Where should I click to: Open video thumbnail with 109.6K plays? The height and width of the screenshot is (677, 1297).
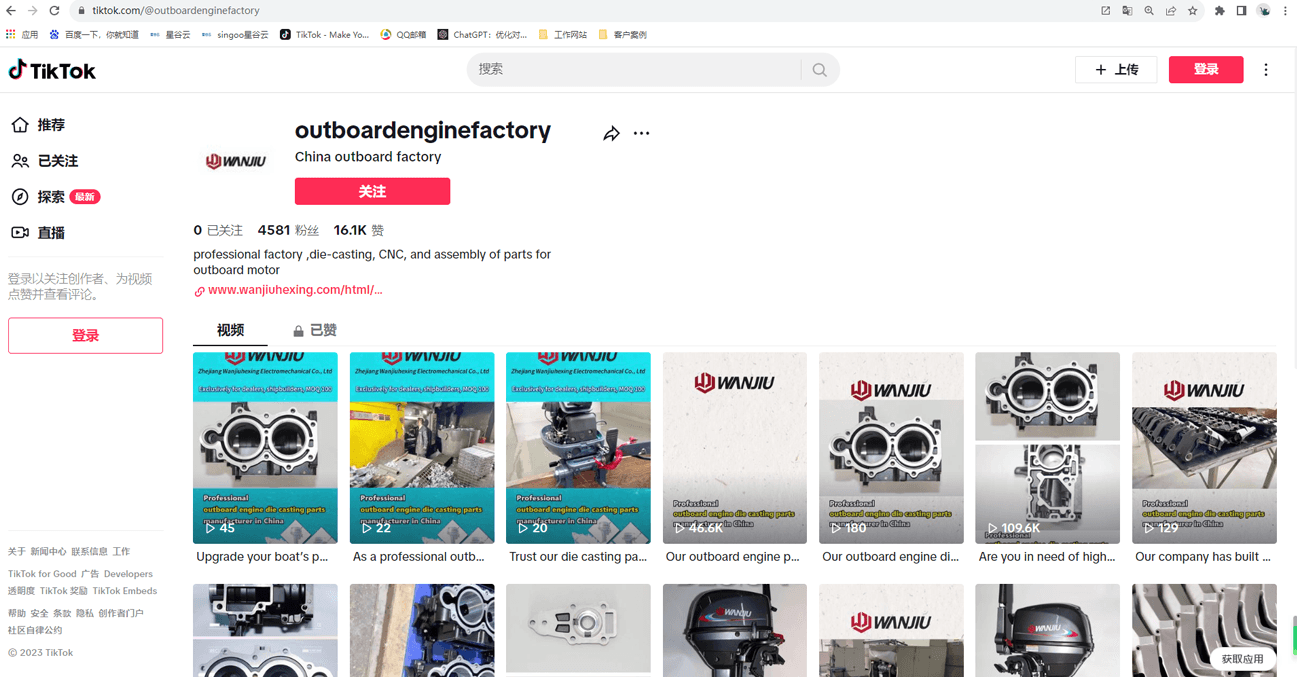tap(1048, 448)
